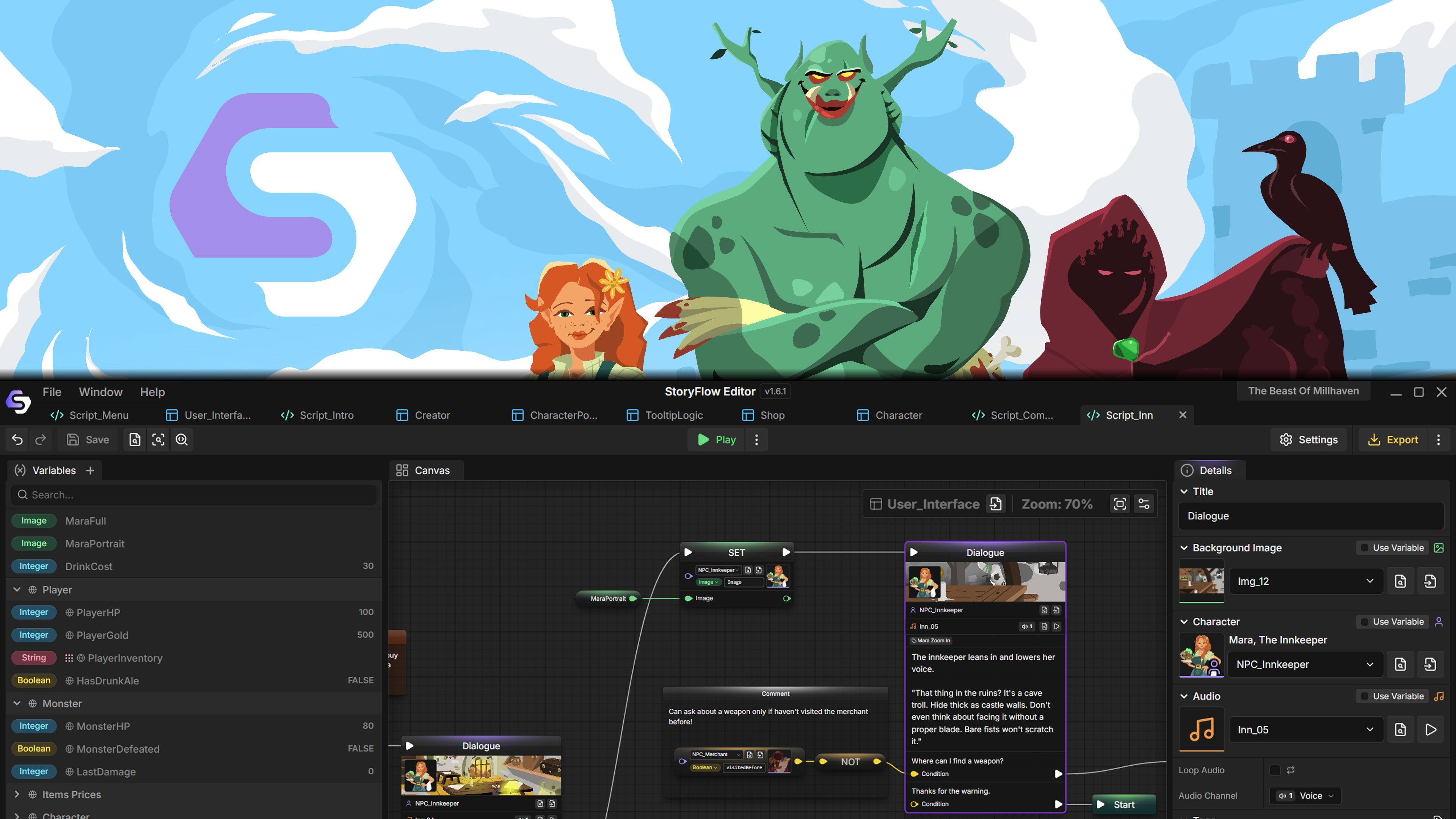This screenshot has height=819, width=1456.
Task: Add a new variable with plus icon
Action: pyautogui.click(x=91, y=470)
